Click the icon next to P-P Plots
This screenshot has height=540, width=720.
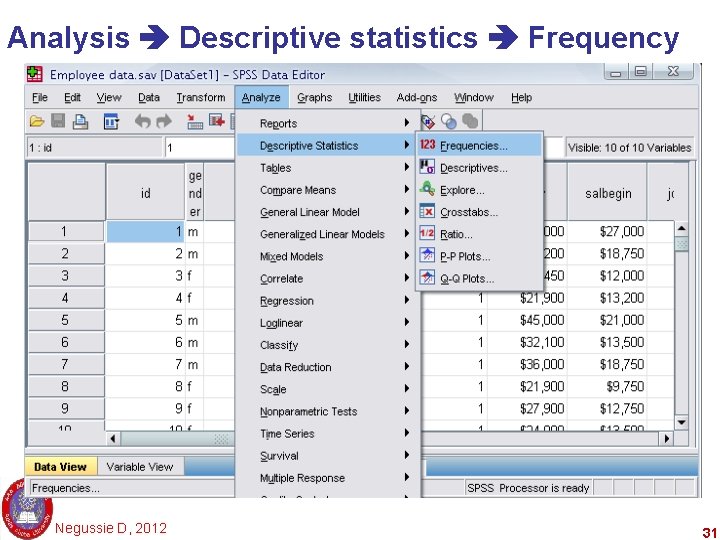[x=427, y=255]
